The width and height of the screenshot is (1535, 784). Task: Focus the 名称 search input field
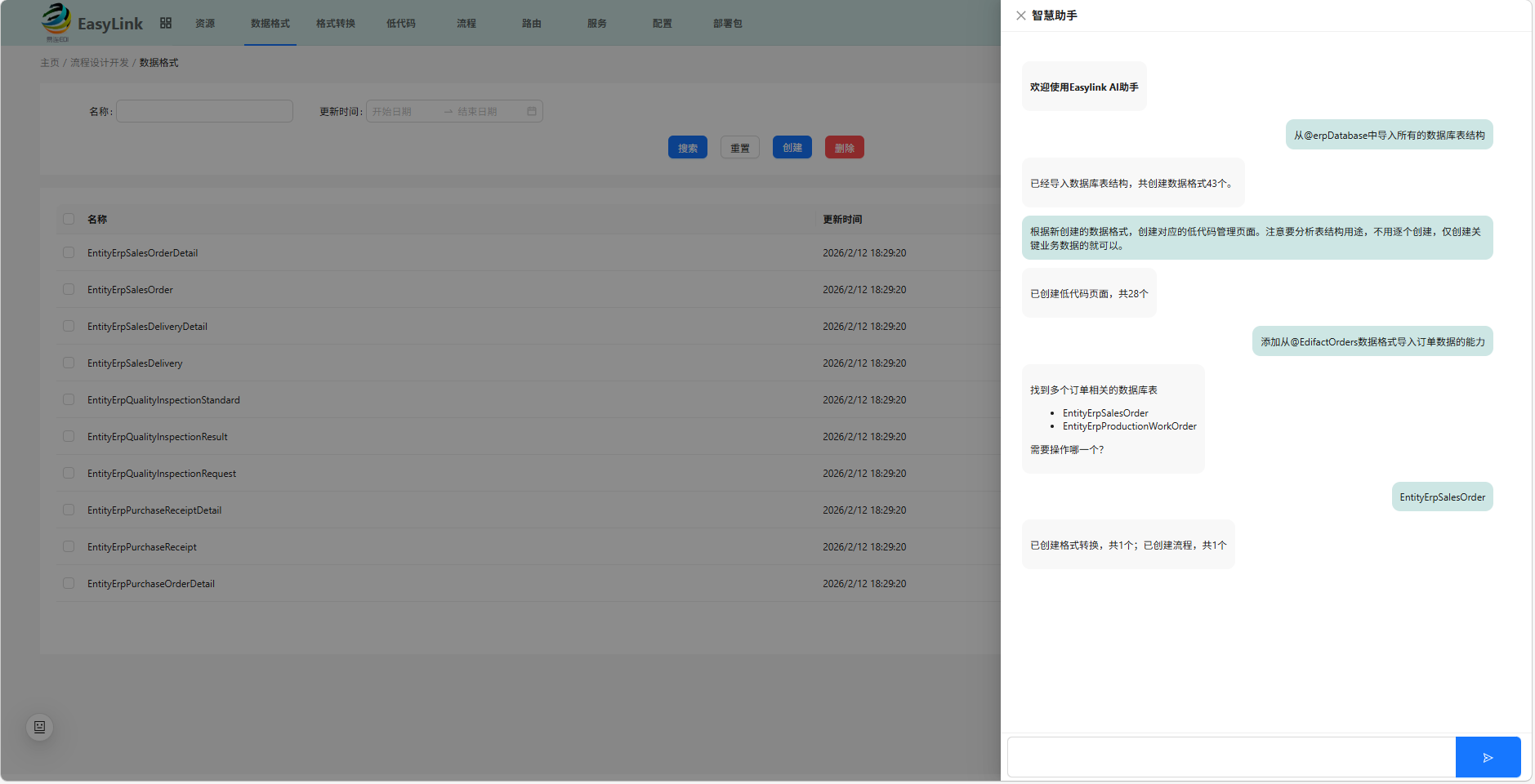click(204, 111)
